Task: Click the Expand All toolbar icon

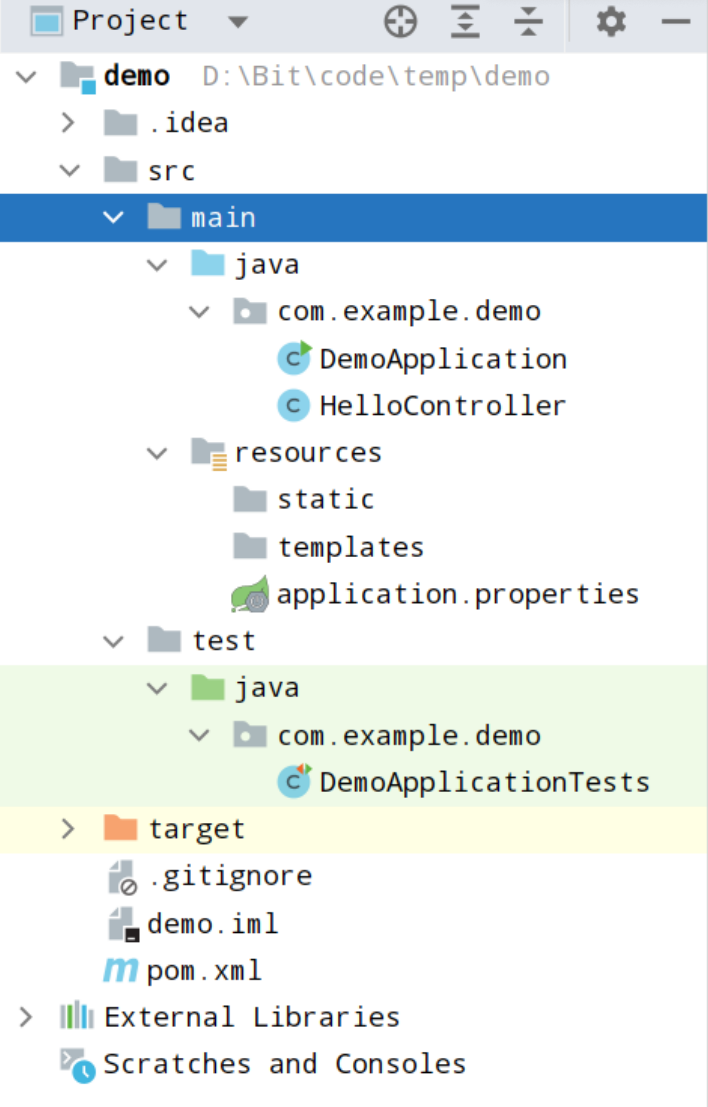Action: pos(465,22)
